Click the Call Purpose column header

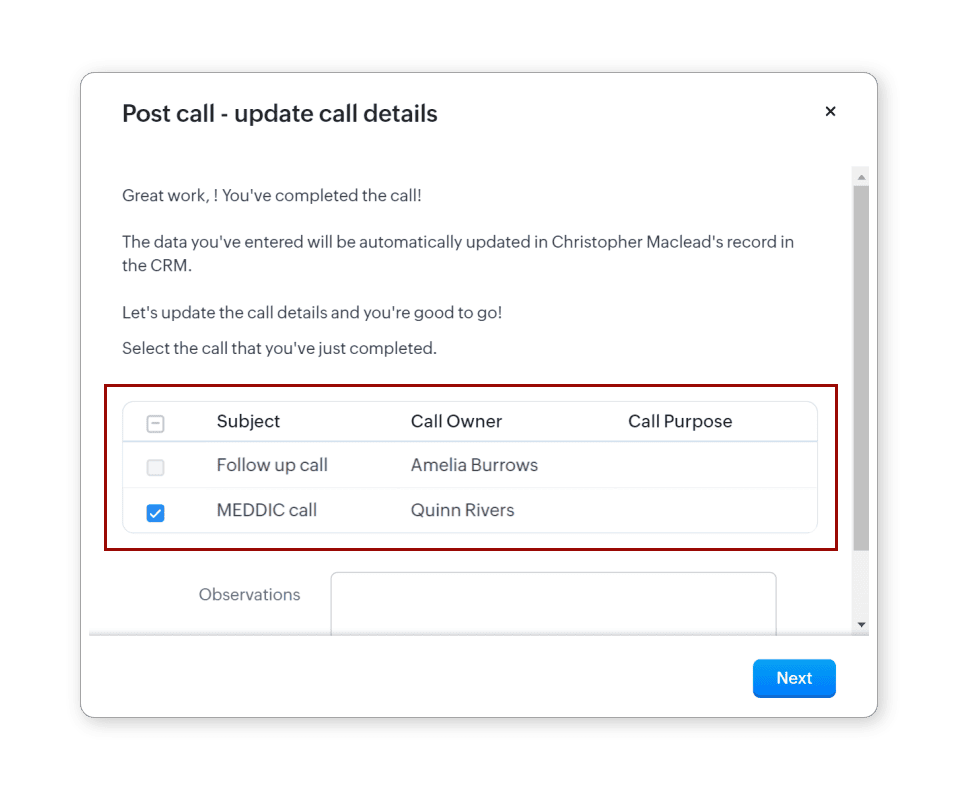point(680,421)
